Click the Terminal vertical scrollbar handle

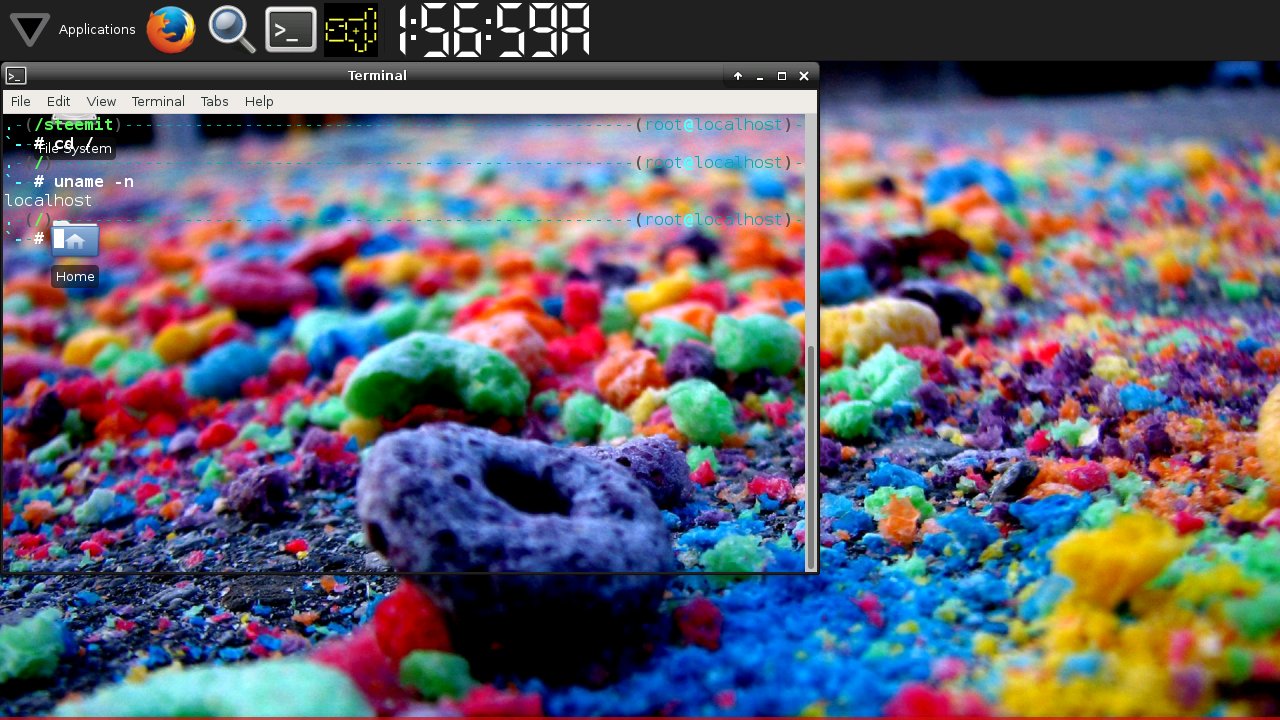811,456
